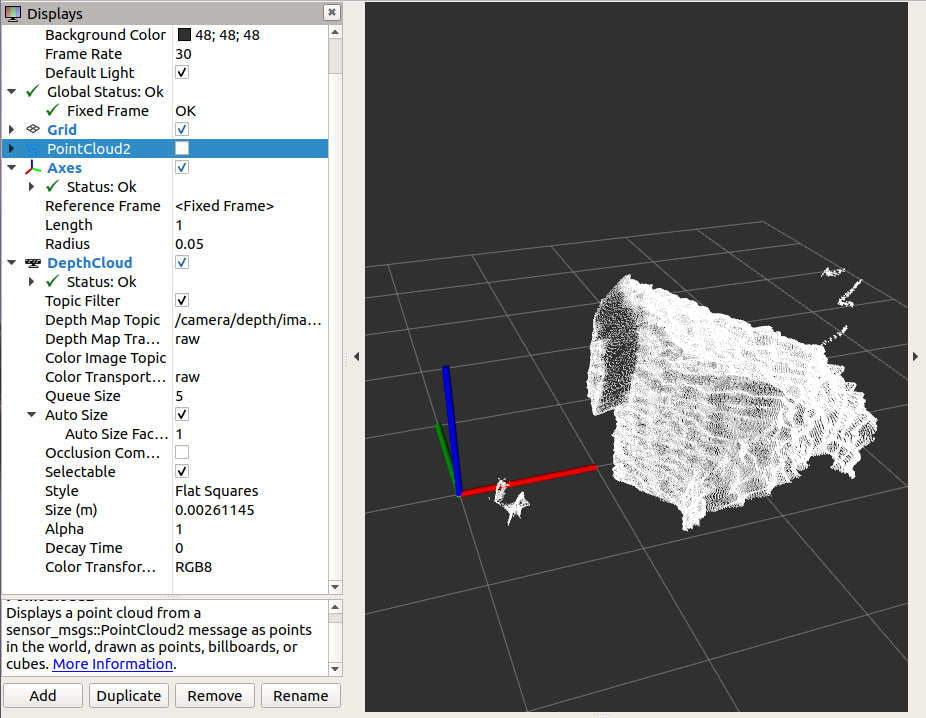Open the Reference Frame <Fixed Frame> dropdown

point(250,206)
